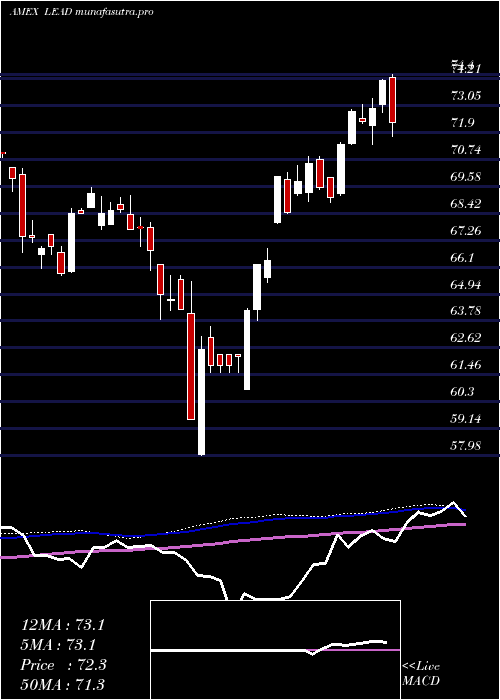Click the '<<Live MACD' label
The width and height of the screenshot is (500, 700).
pos(421,674)
